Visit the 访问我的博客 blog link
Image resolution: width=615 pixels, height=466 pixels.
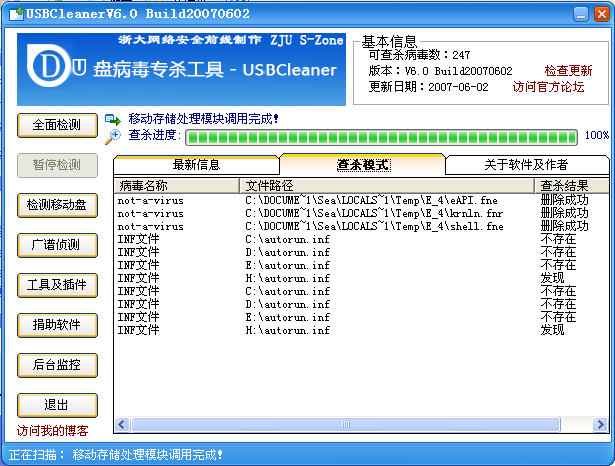click(x=53, y=431)
